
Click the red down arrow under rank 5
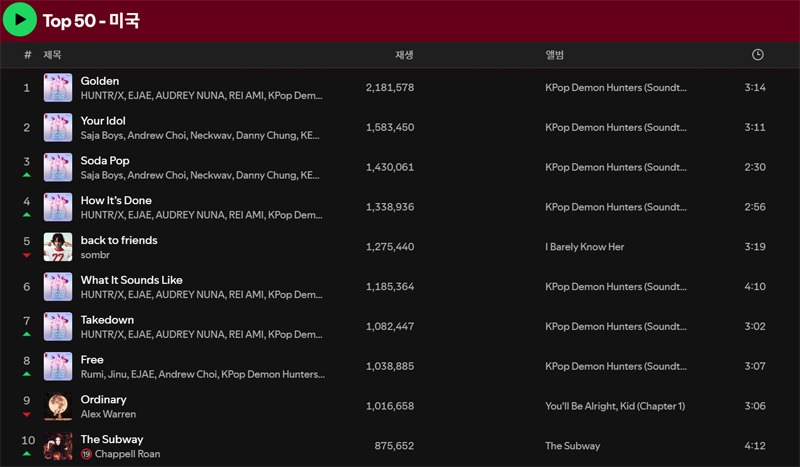tap(27, 255)
